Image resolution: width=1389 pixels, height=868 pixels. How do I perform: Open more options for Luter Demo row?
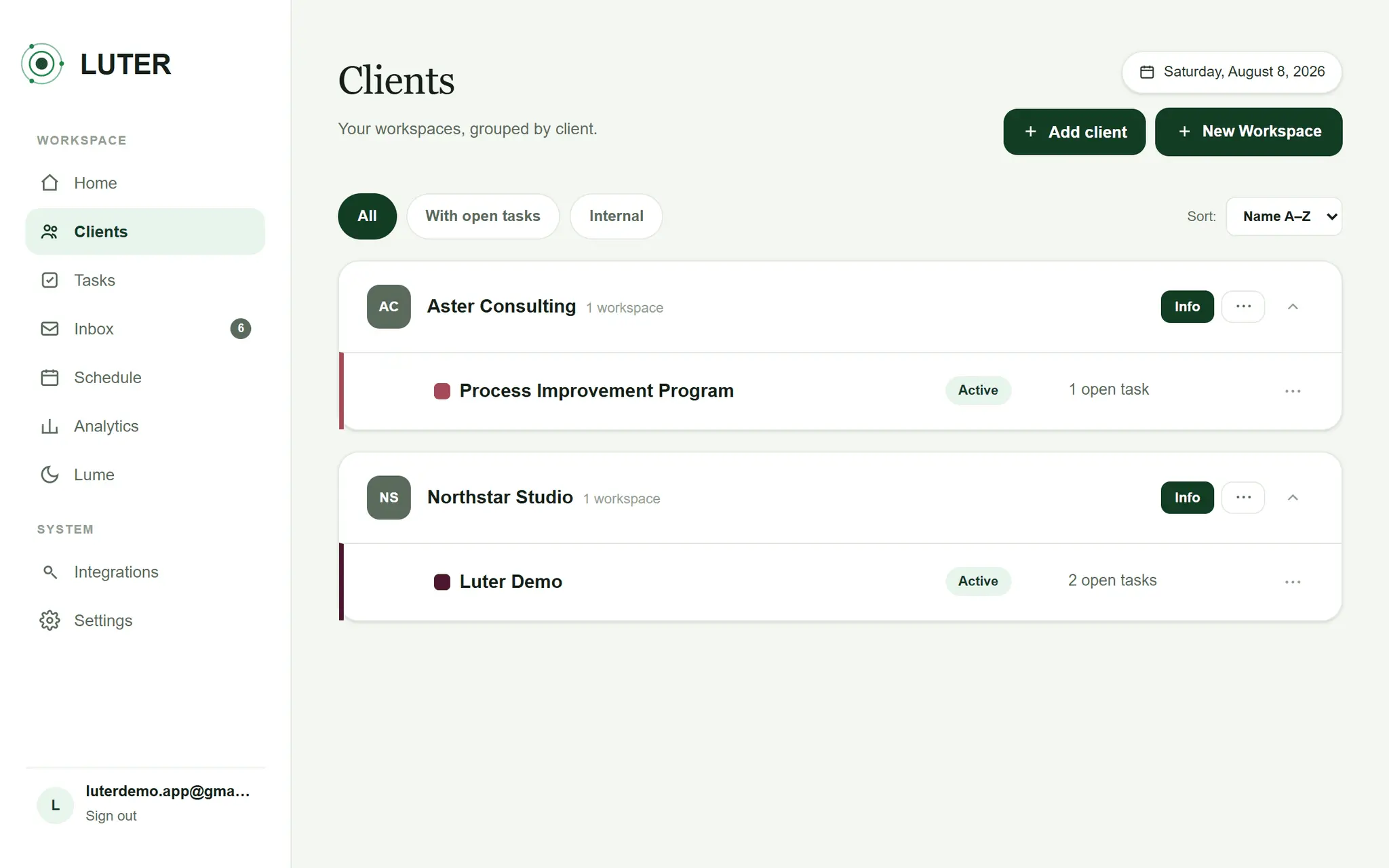pos(1293,582)
